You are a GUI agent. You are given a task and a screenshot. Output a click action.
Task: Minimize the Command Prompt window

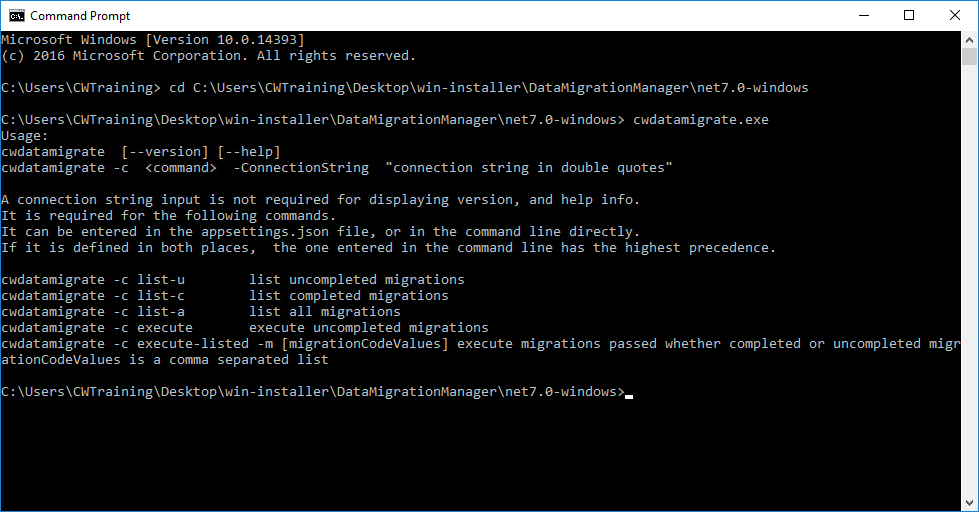click(x=864, y=16)
